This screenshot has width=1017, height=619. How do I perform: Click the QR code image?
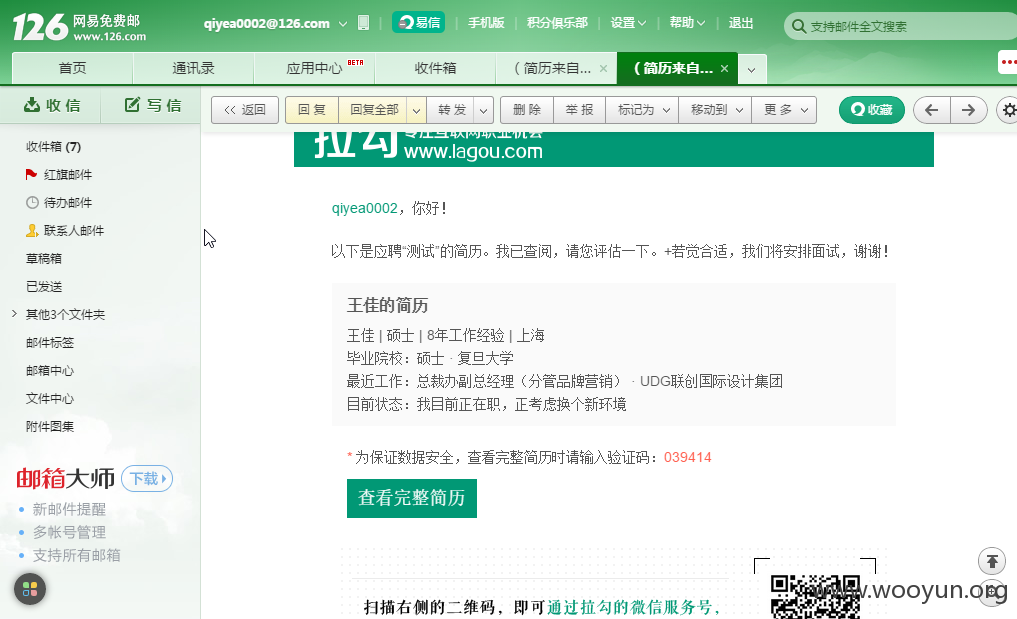(x=815, y=597)
